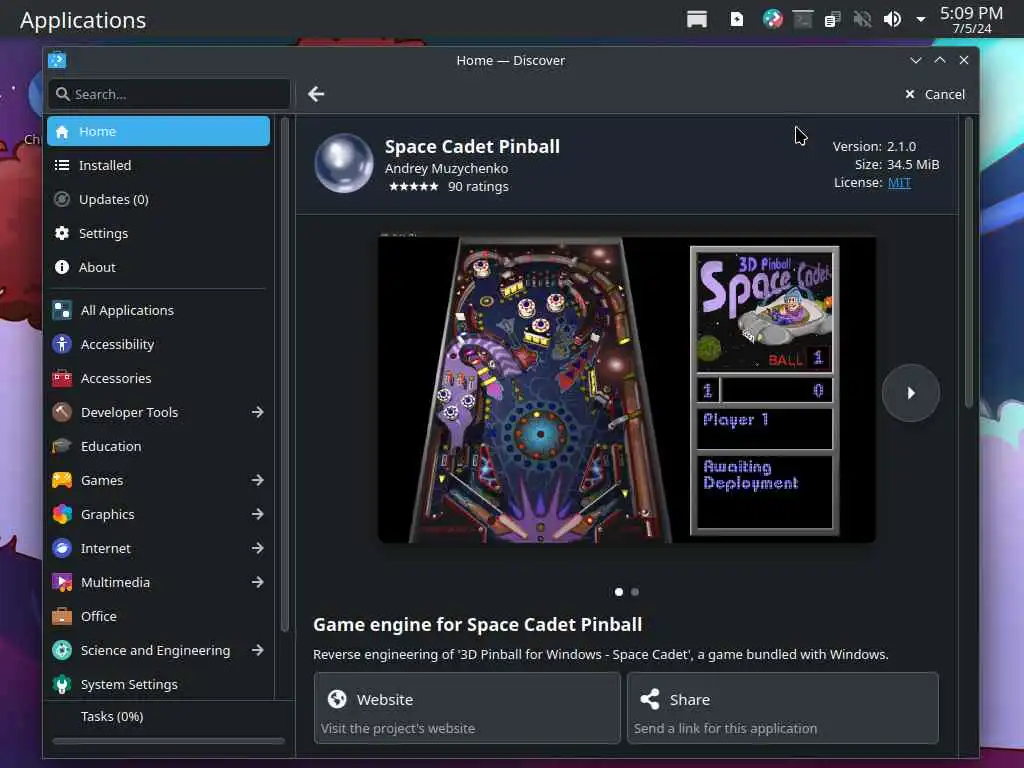Viewport: 1024px width, 768px height.
Task: Click into the Search field
Action: pos(169,94)
